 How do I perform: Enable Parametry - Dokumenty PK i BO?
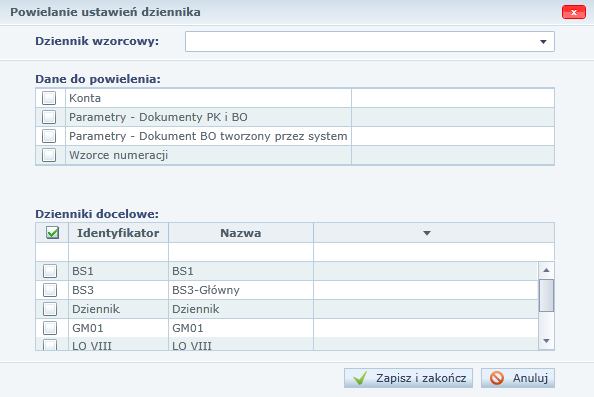49,117
